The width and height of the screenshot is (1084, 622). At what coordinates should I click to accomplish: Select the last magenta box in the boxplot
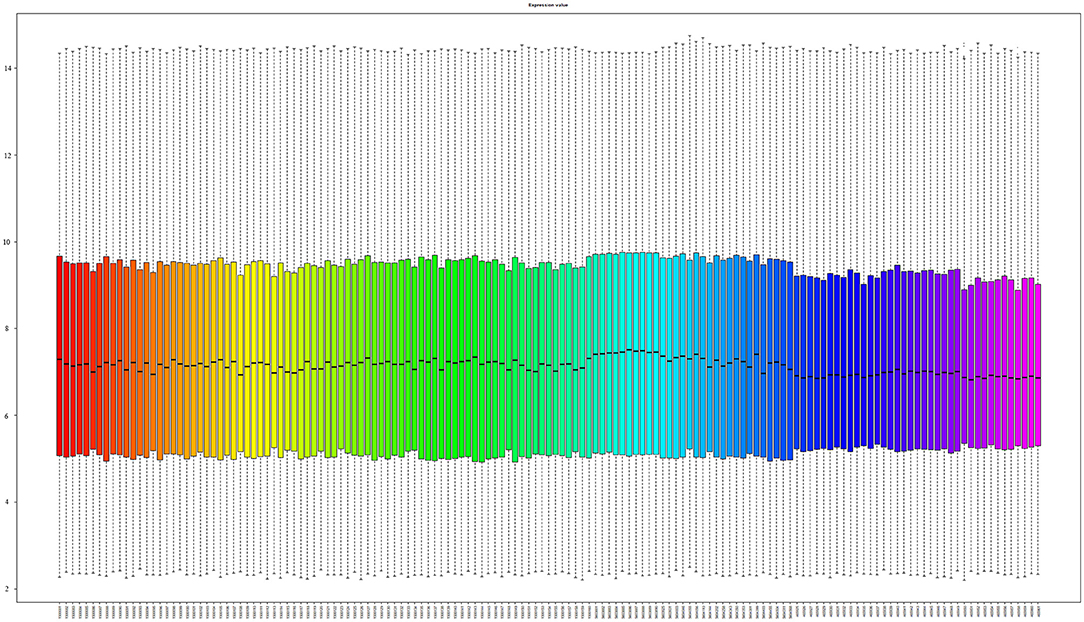pyautogui.click(x=1038, y=365)
